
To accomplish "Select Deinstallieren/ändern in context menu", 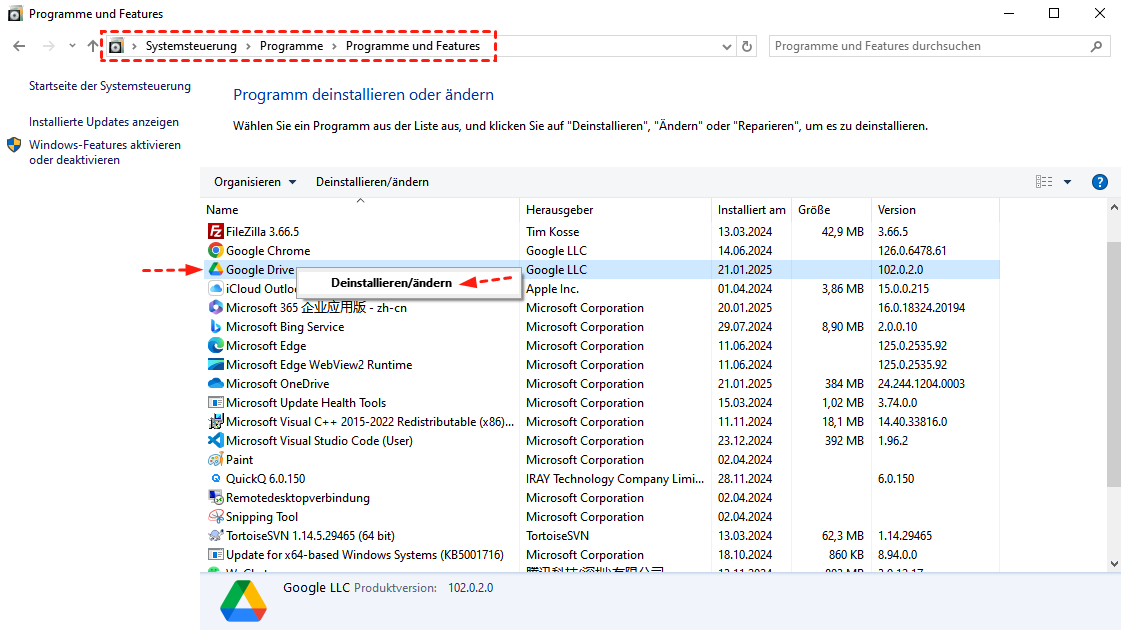I will pyautogui.click(x=391, y=282).
